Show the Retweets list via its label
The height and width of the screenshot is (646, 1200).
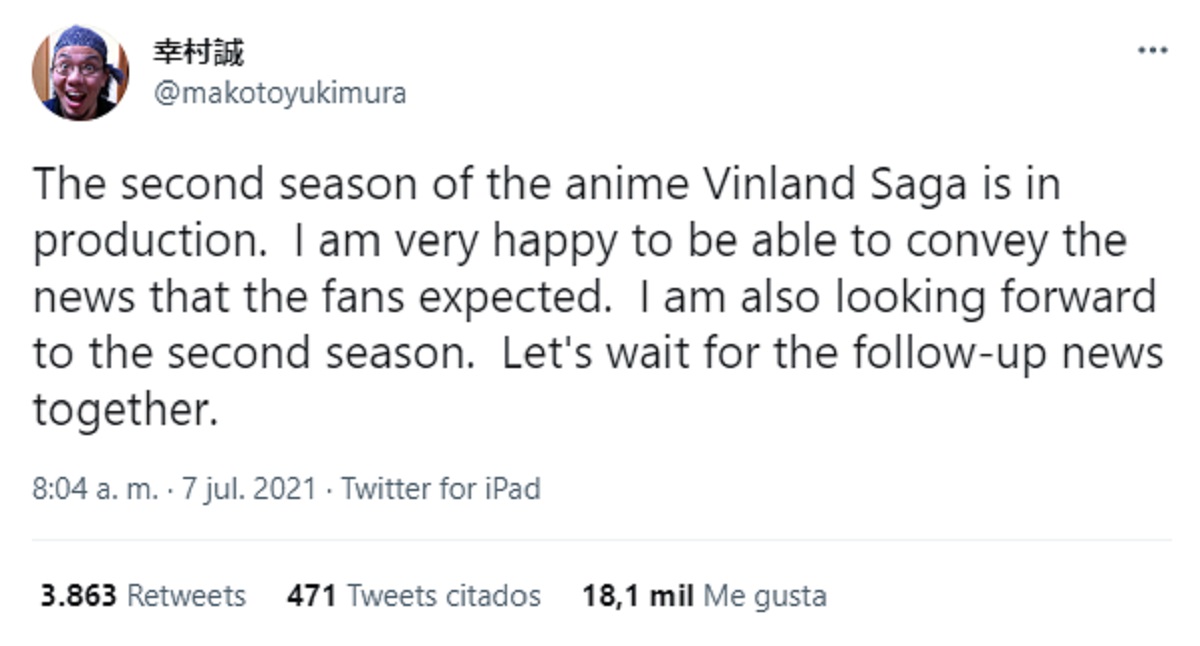[186, 596]
